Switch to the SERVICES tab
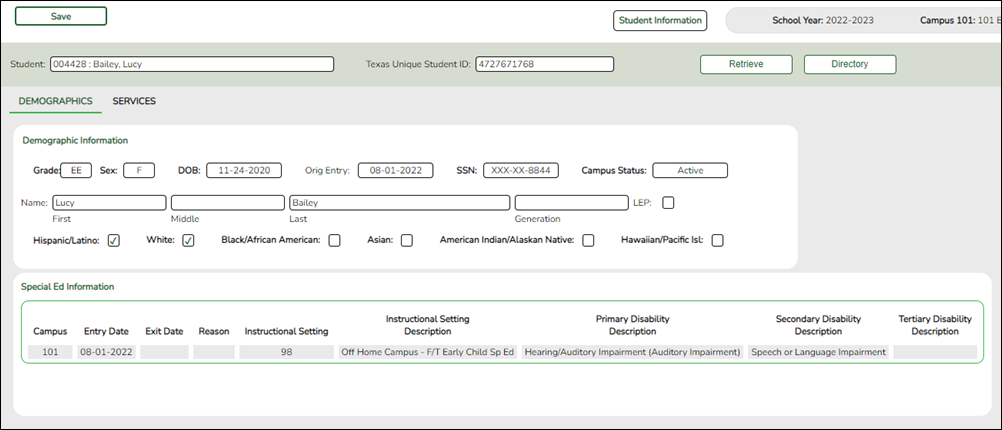The height and width of the screenshot is (430, 1002). pyautogui.click(x=134, y=102)
